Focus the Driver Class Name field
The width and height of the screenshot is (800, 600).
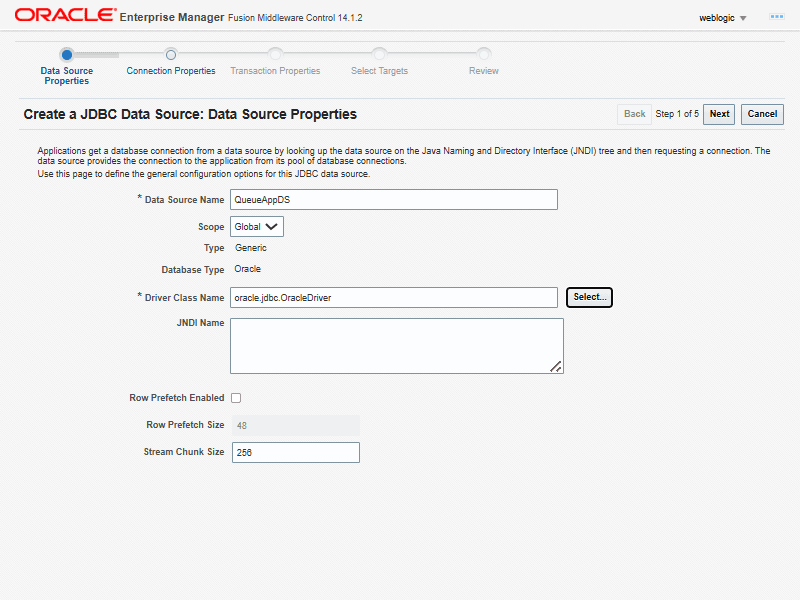[393, 298]
